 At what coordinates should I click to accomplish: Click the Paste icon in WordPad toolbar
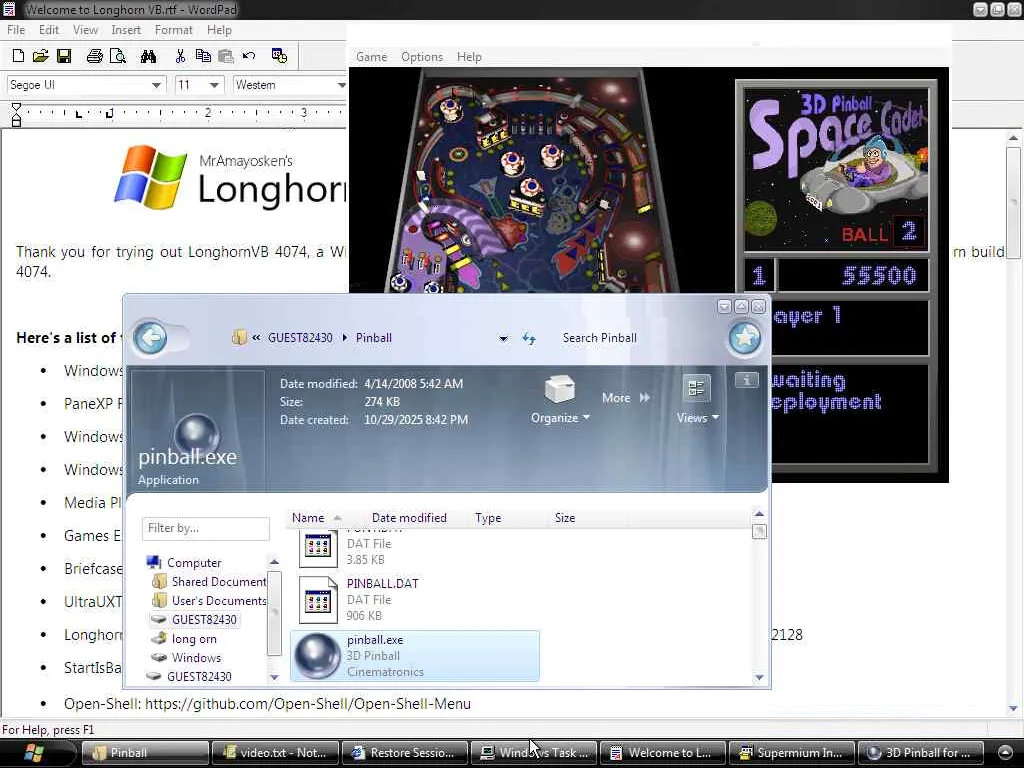(226, 56)
